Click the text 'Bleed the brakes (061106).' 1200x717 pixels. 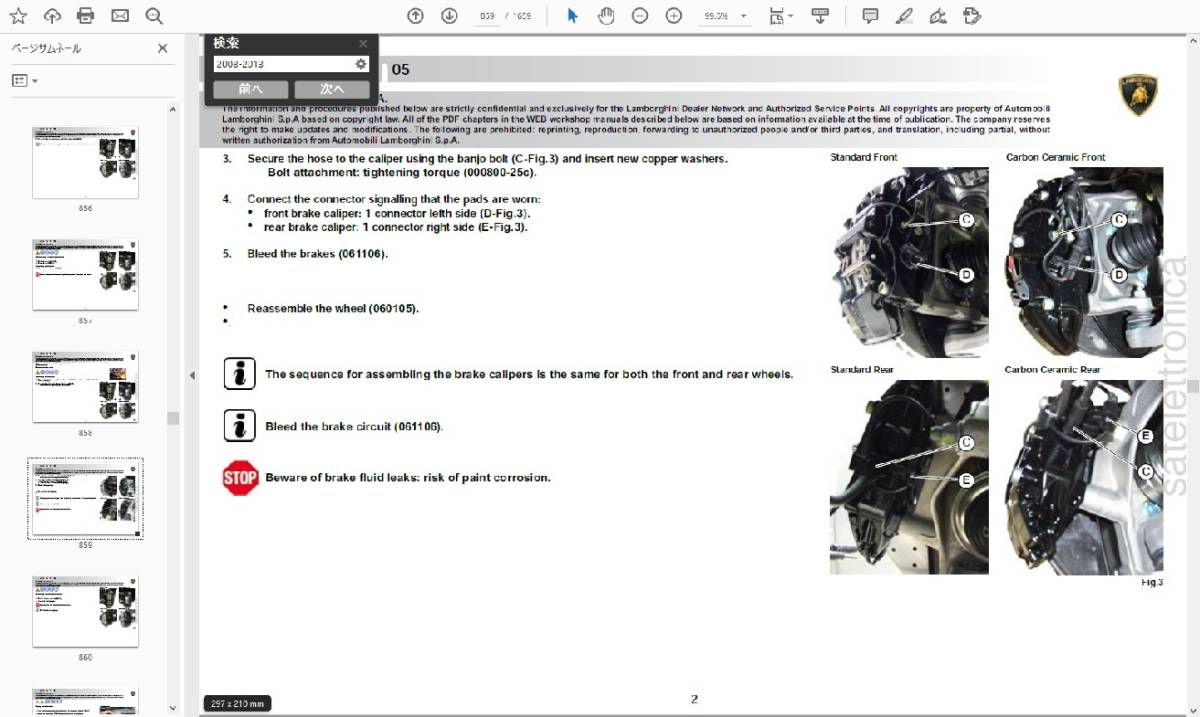pos(317,253)
